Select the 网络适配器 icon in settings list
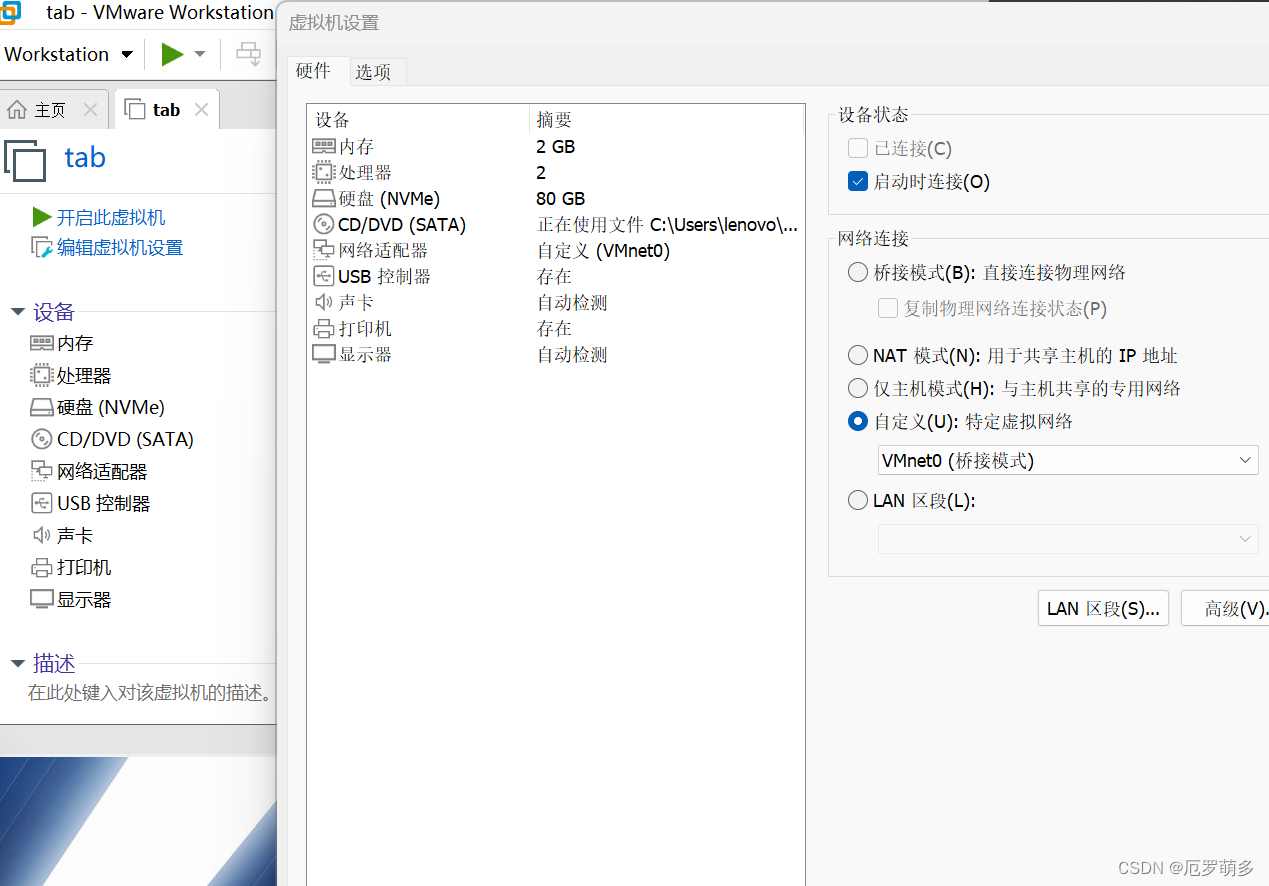The image size is (1269, 886). pyautogui.click(x=323, y=250)
